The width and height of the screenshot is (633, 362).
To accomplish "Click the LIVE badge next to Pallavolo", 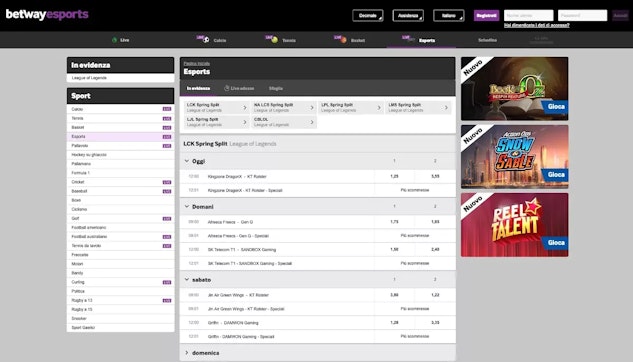I will pyautogui.click(x=167, y=146).
